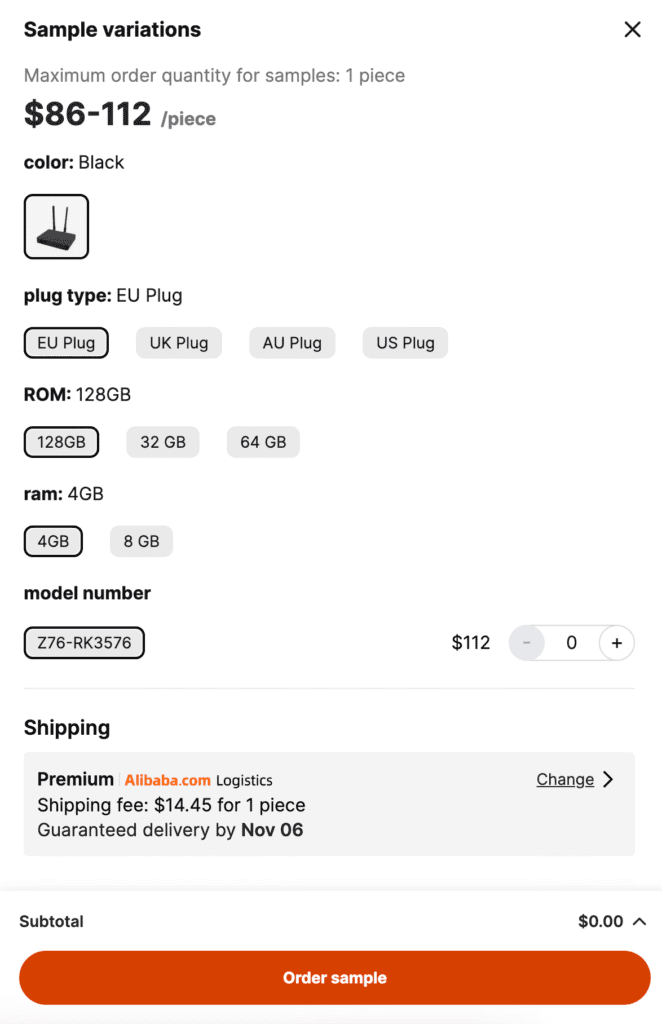Select the UK Plug option
Screen dimensions: 662x1024
[178, 342]
